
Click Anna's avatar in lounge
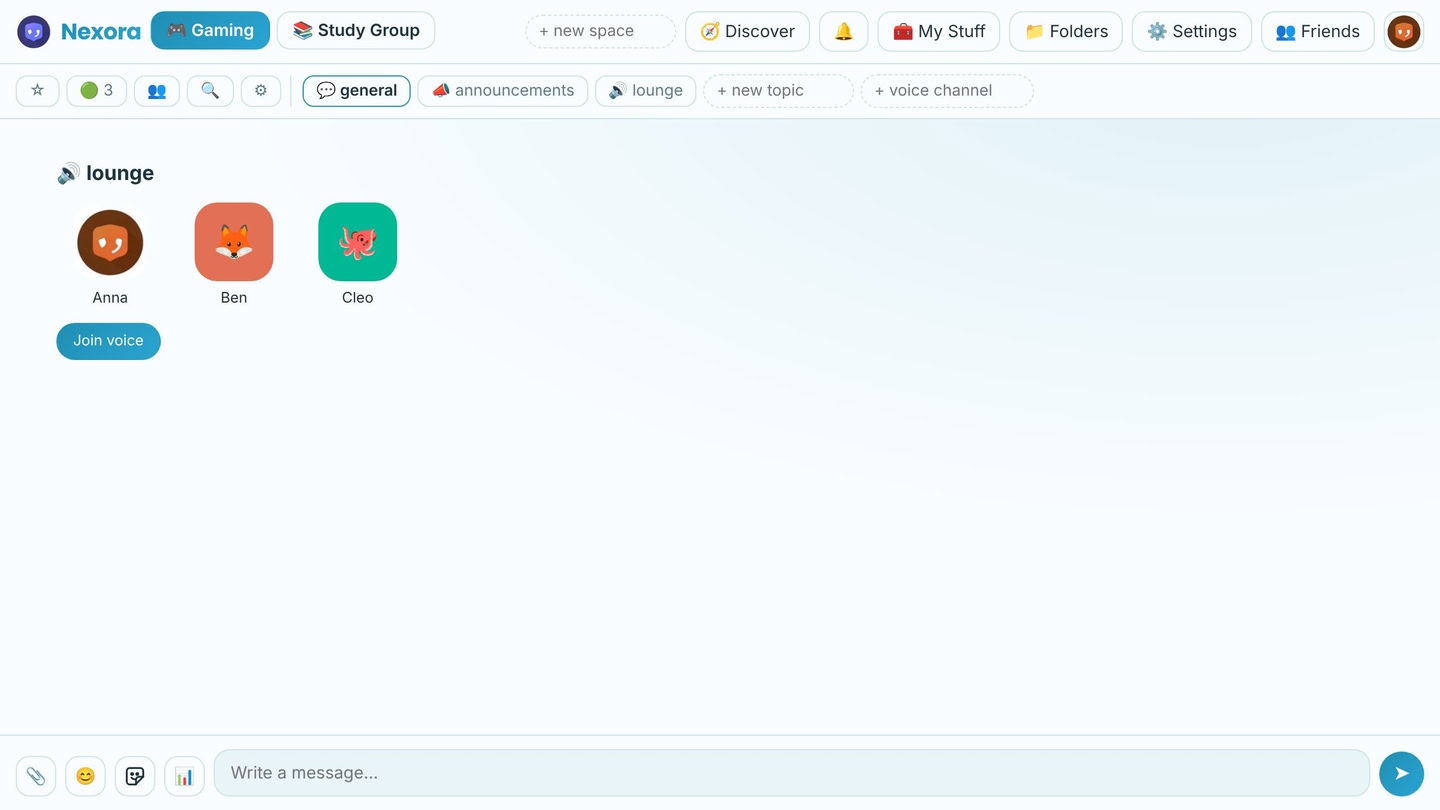pyautogui.click(x=110, y=242)
